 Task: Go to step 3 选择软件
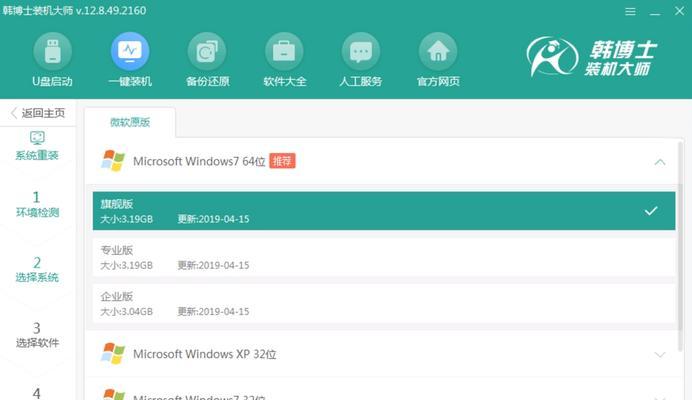[x=37, y=335]
